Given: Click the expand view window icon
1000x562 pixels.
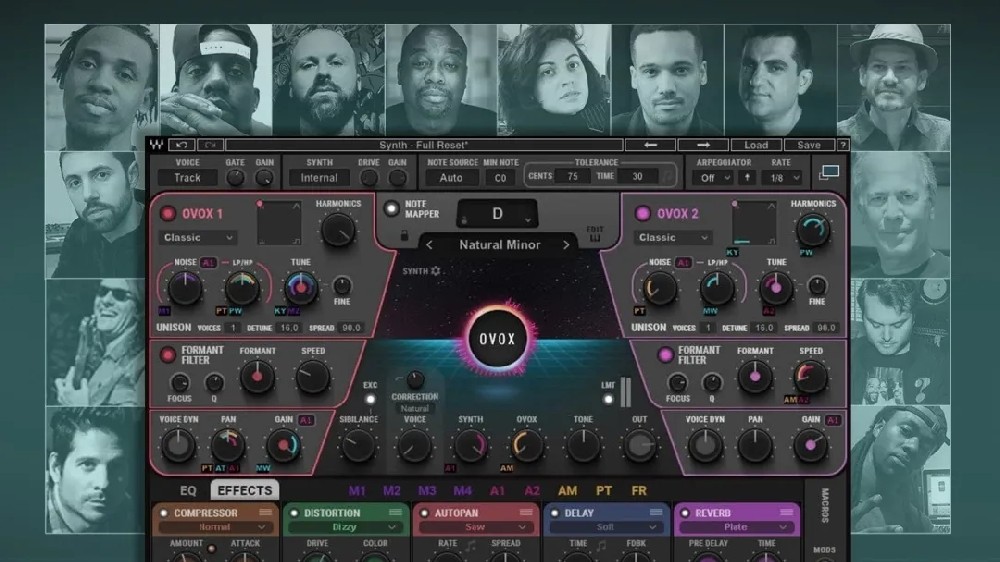Looking at the screenshot, I should [x=829, y=172].
